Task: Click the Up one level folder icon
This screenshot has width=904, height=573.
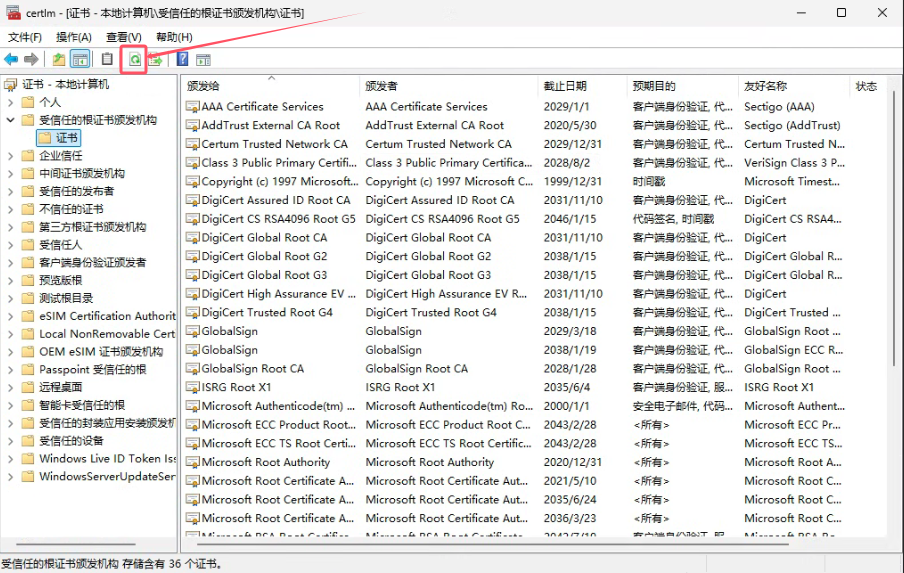Action: (59, 60)
